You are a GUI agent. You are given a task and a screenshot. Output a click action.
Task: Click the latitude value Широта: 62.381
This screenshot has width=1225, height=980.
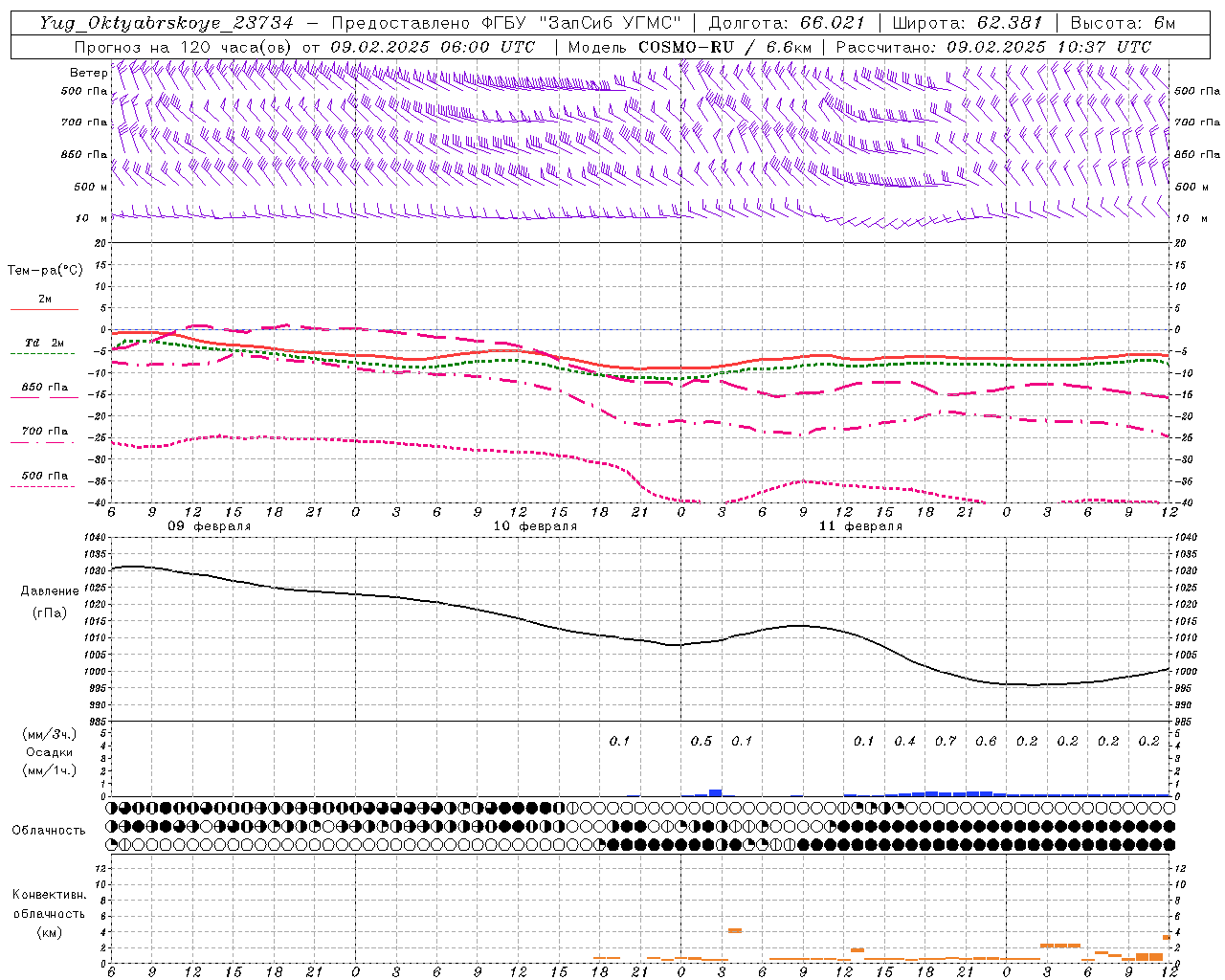[967, 23]
